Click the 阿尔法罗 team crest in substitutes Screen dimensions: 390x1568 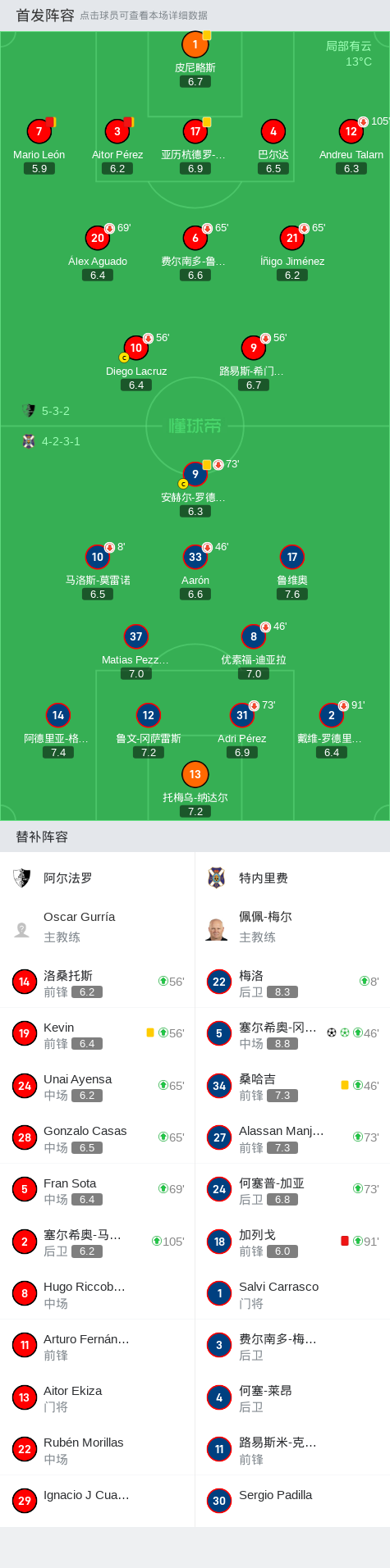coord(22,878)
